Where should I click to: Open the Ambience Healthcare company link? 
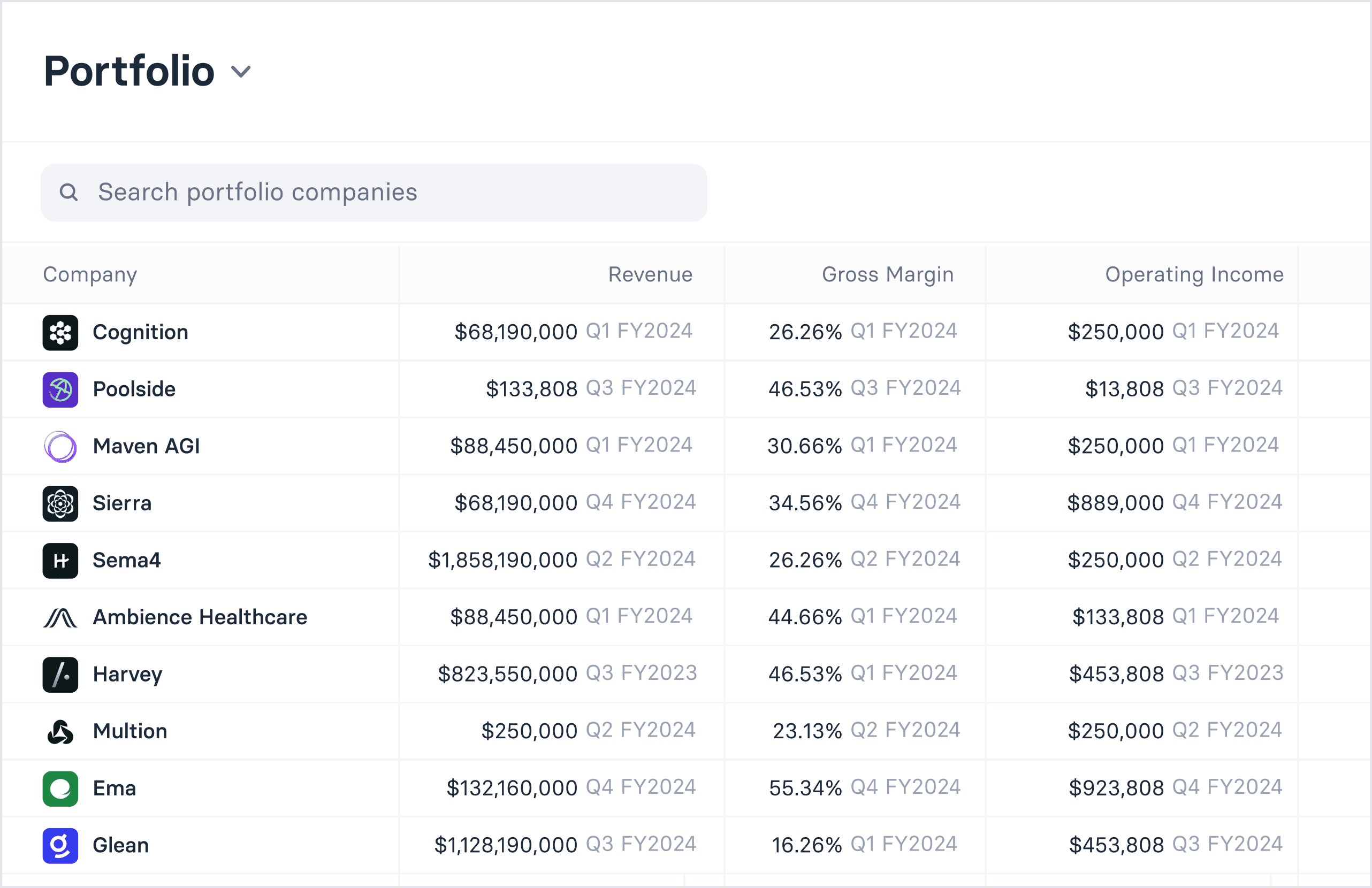coord(200,618)
